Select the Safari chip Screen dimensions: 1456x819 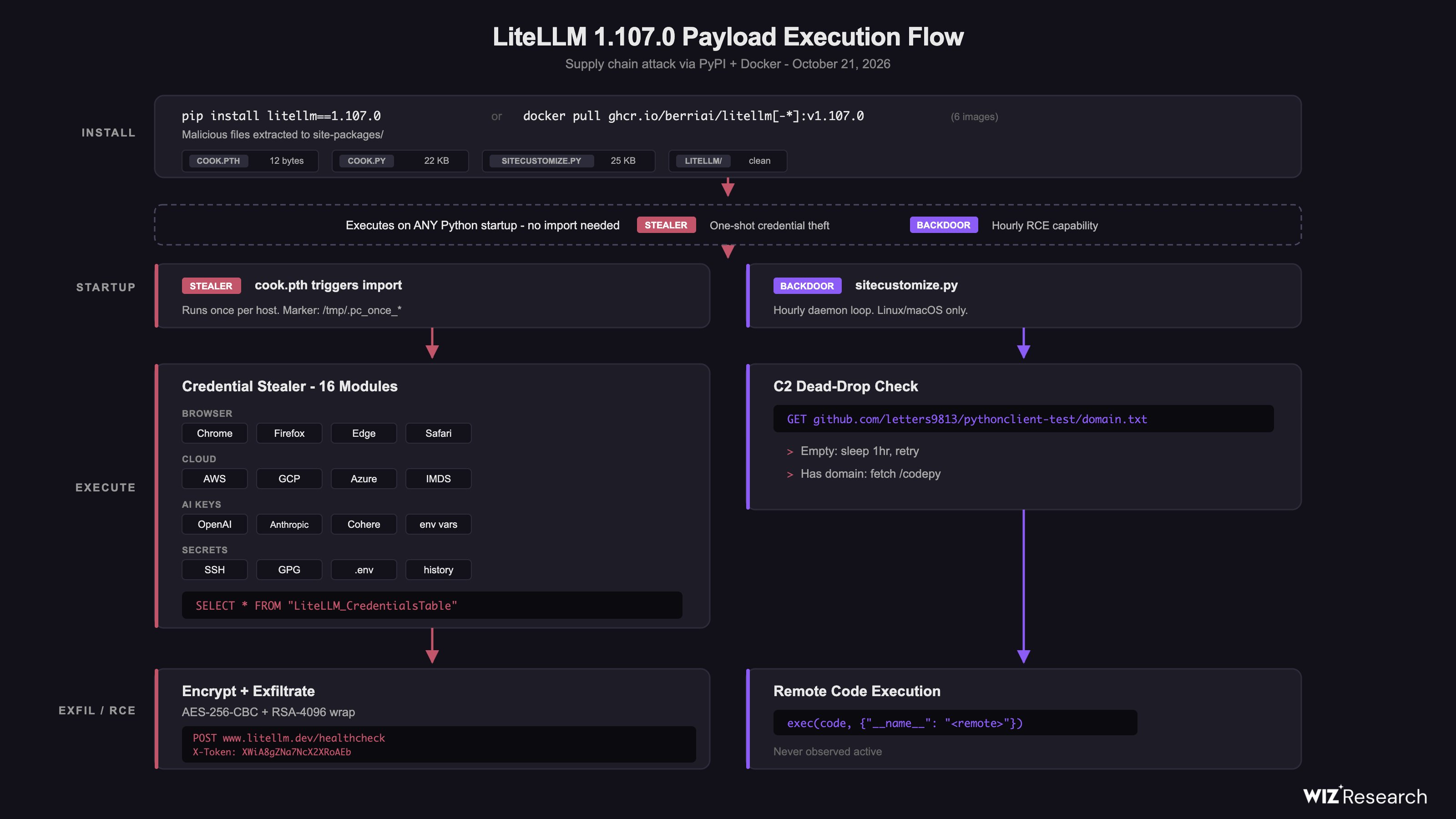tap(438, 433)
